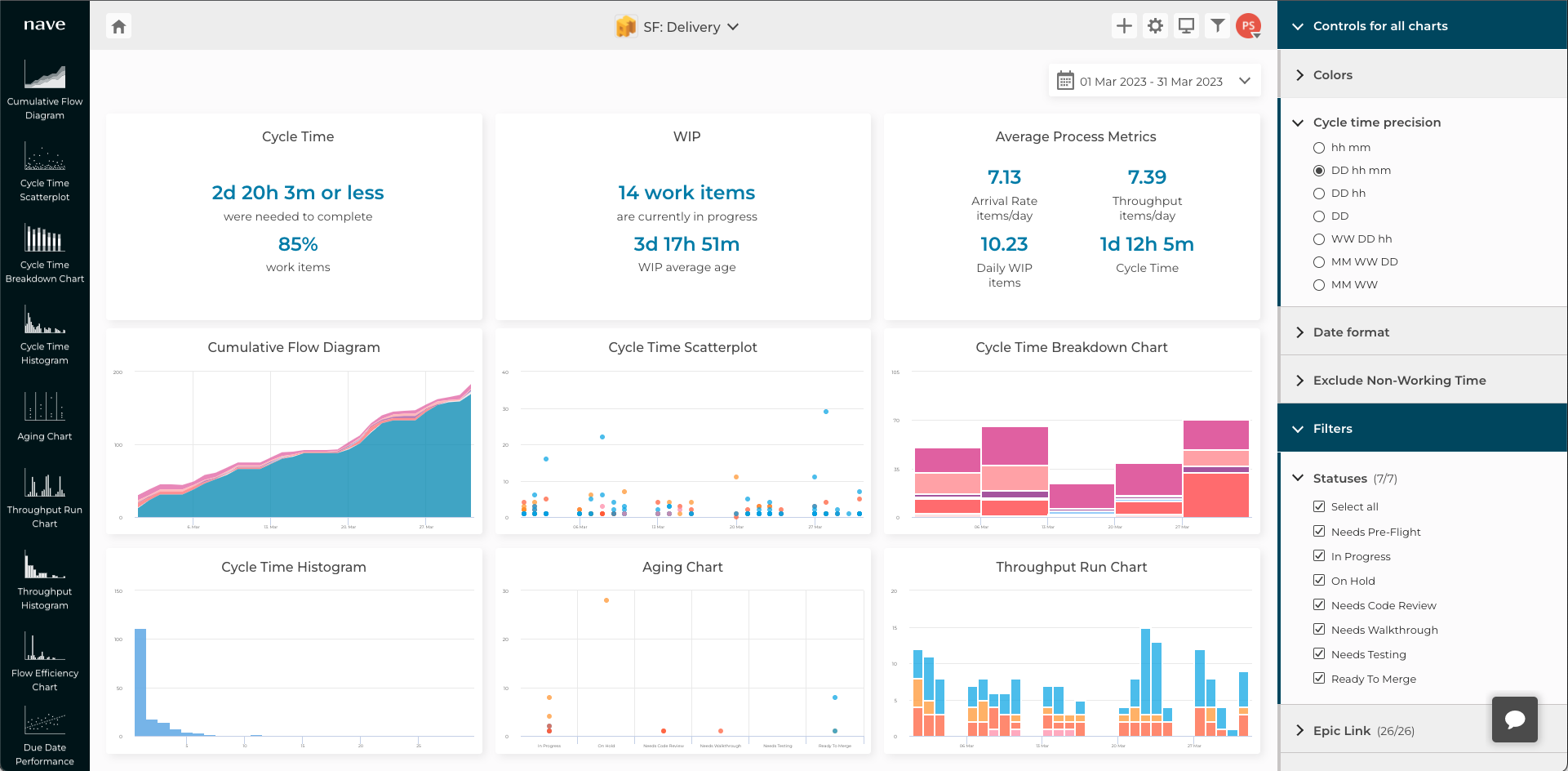The height and width of the screenshot is (771, 1568).
Task: Open Cycle Time Scatterplot in sidebar
Action: (x=45, y=172)
